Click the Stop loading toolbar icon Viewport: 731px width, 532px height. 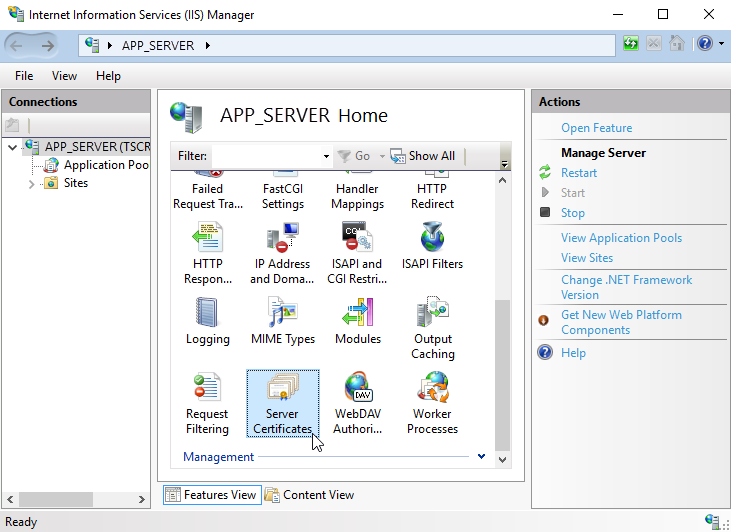coord(654,44)
